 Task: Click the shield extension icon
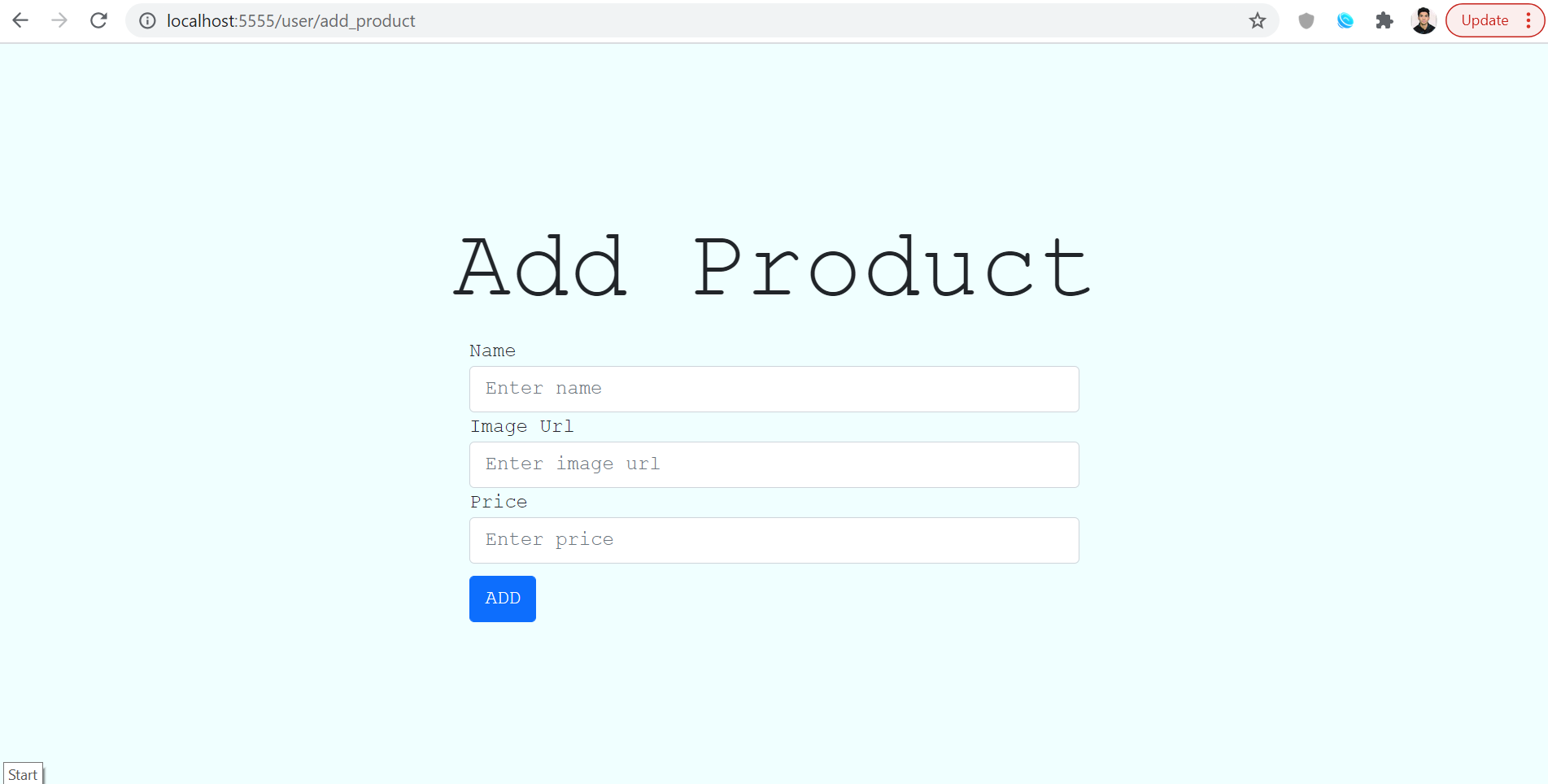coord(1306,20)
